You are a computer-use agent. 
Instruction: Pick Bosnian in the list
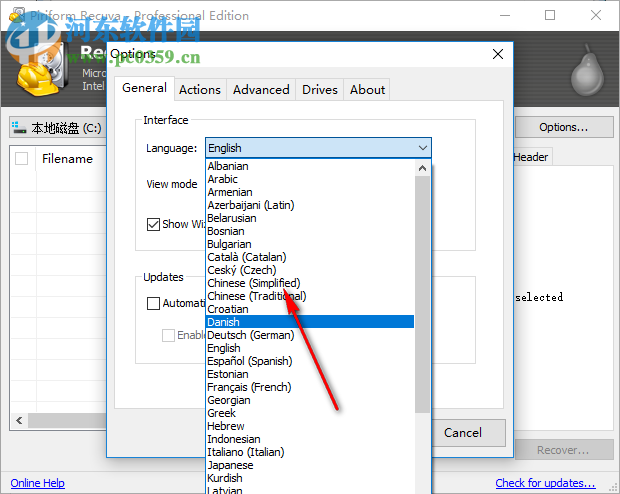(x=310, y=231)
